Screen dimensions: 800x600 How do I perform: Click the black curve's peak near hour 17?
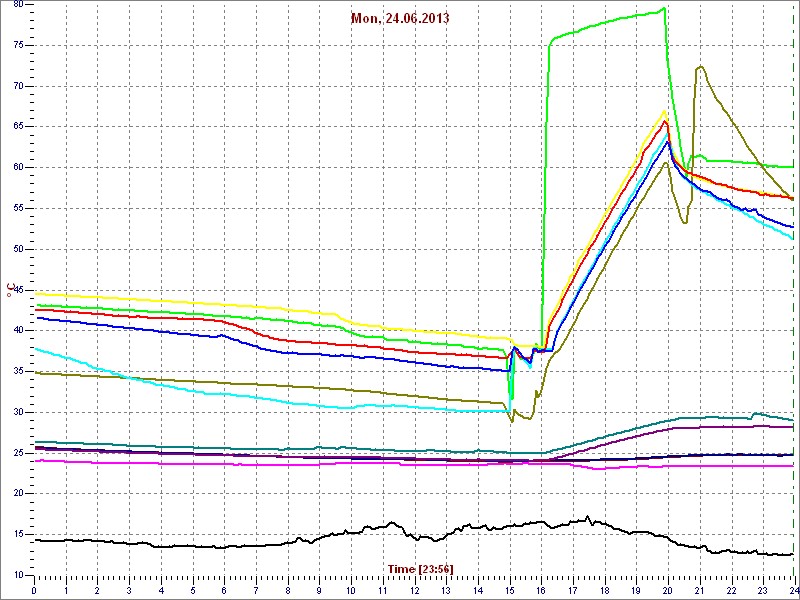[587, 517]
